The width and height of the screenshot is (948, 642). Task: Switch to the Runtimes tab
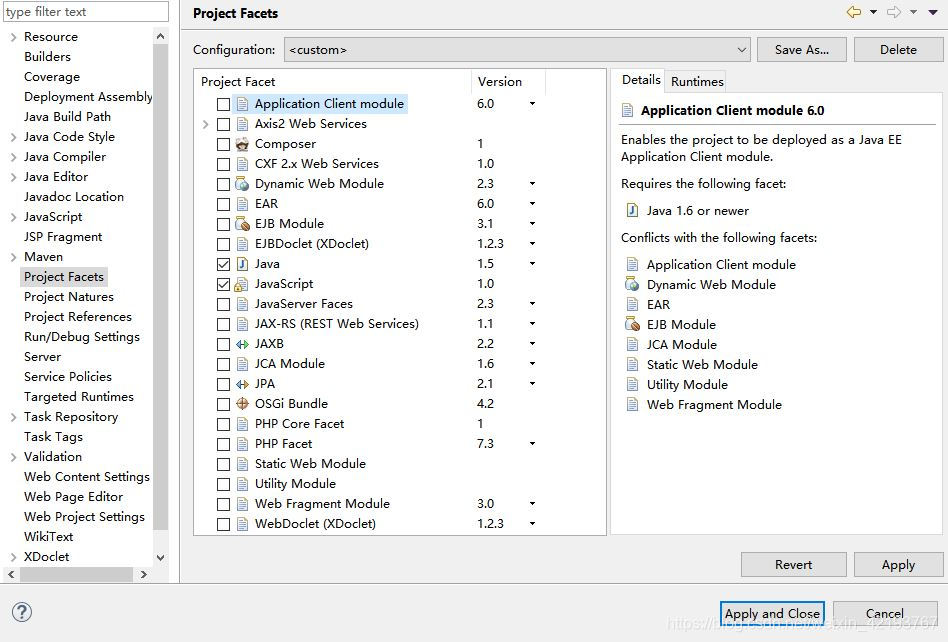697,82
